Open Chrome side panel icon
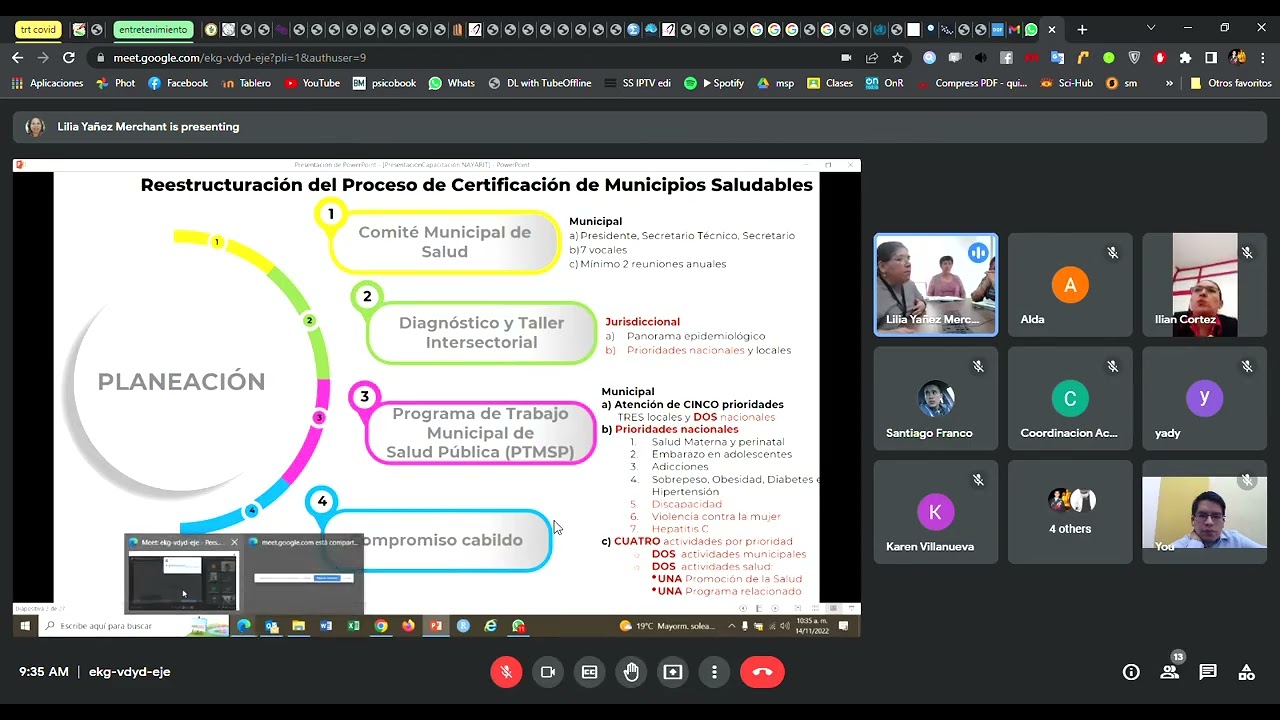The image size is (1280, 720). click(1211, 58)
